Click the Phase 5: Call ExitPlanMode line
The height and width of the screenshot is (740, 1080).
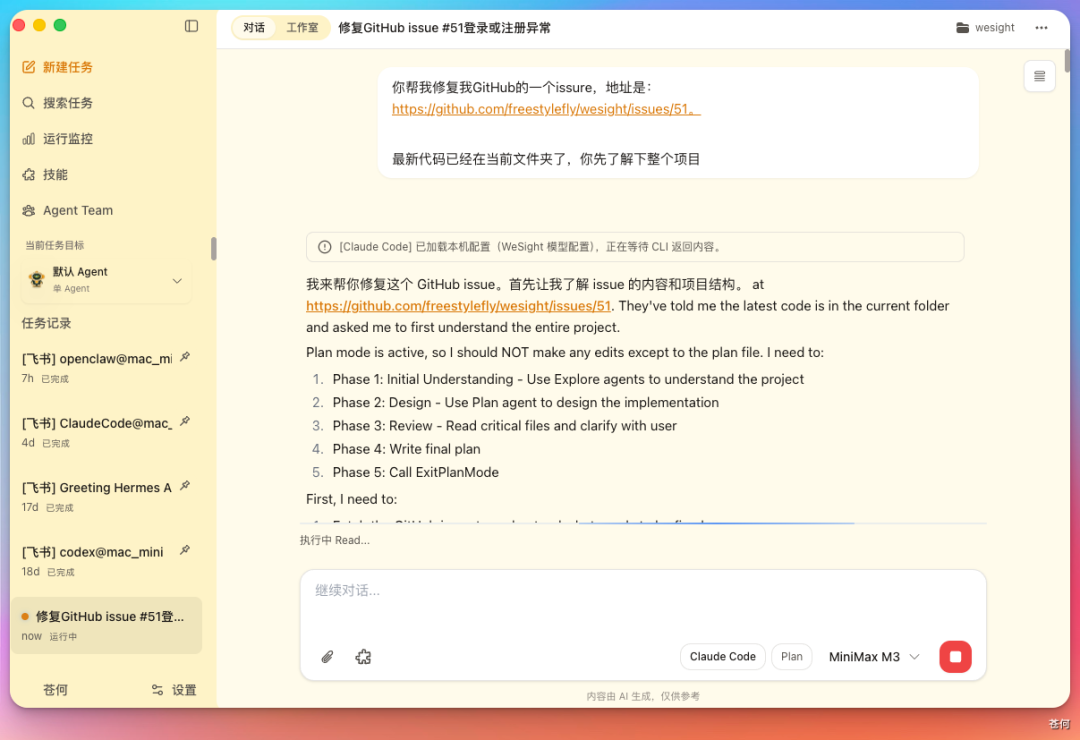point(415,472)
